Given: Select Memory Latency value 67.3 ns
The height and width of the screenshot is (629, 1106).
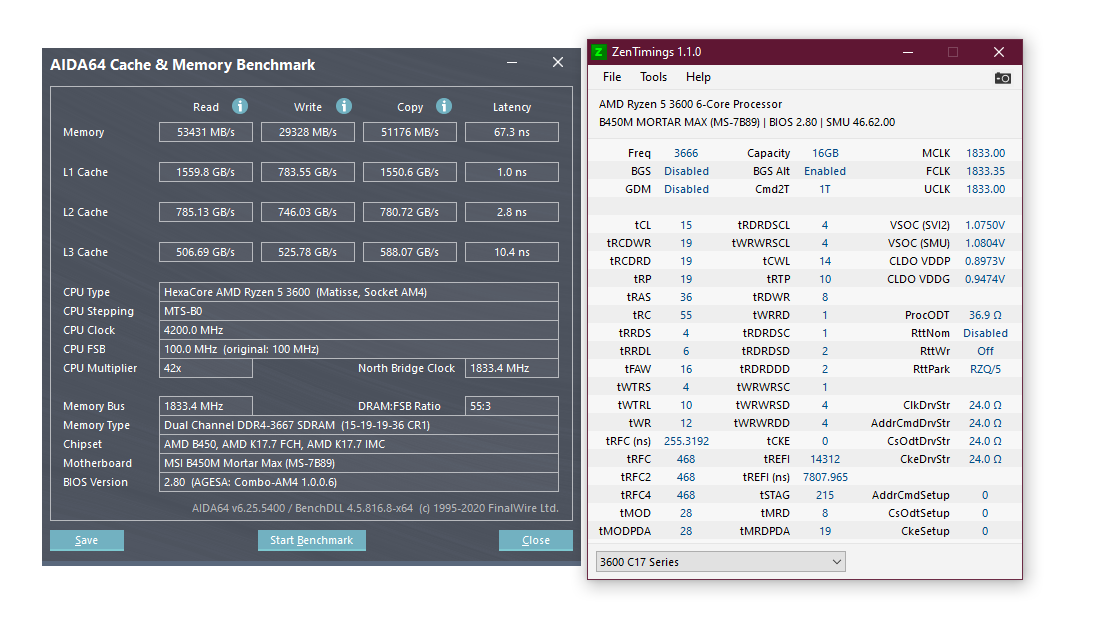Looking at the screenshot, I should click(511, 132).
